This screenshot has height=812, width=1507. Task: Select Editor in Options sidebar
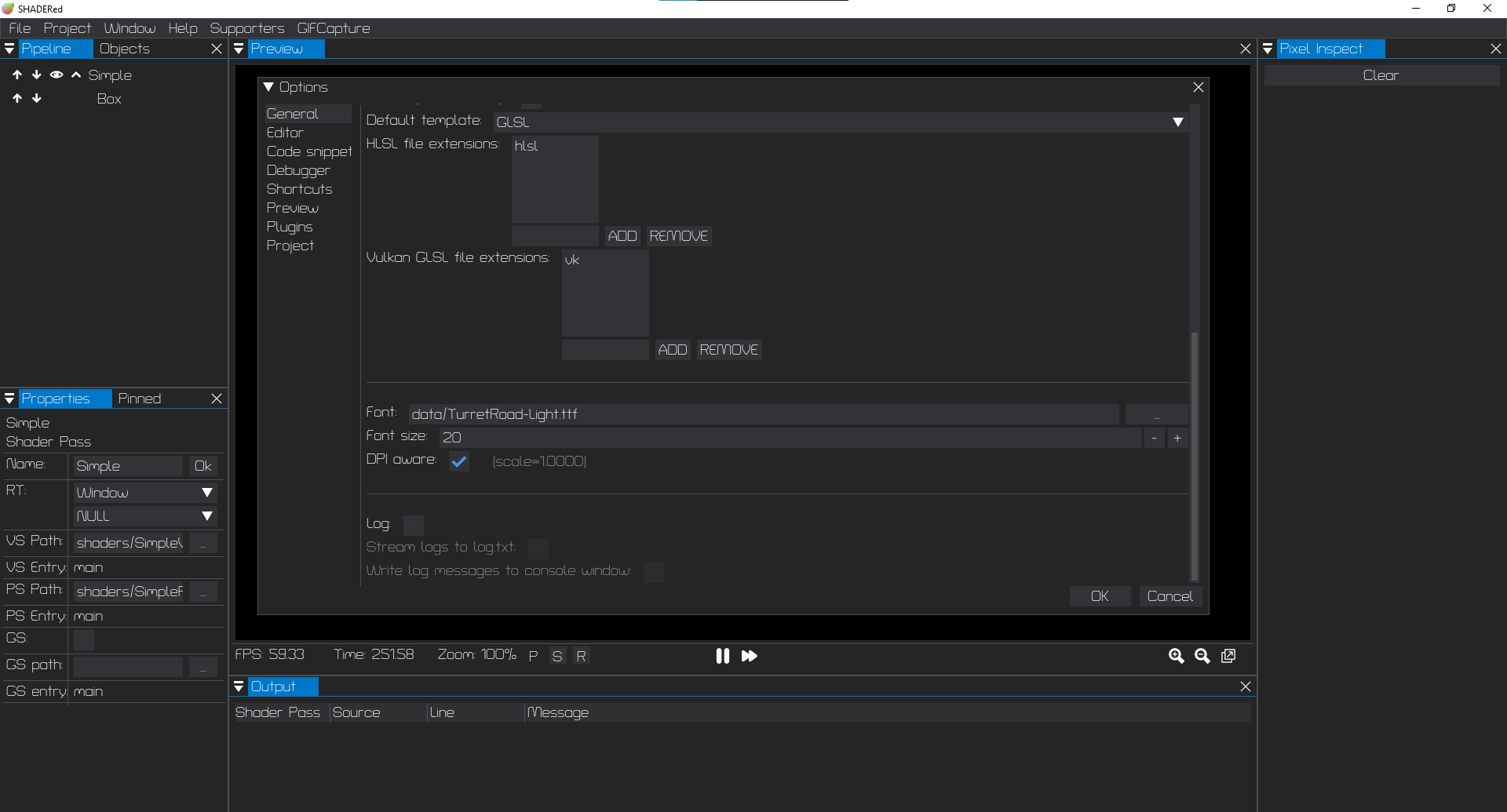[285, 133]
